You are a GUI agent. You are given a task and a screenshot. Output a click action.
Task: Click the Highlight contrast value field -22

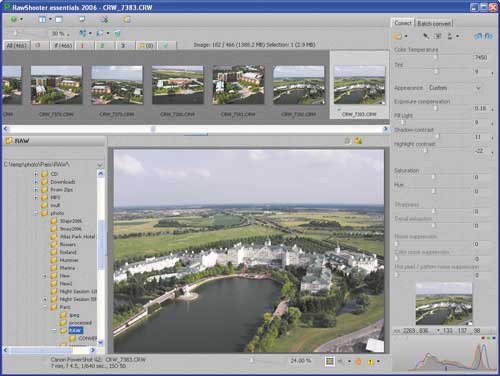click(x=481, y=151)
